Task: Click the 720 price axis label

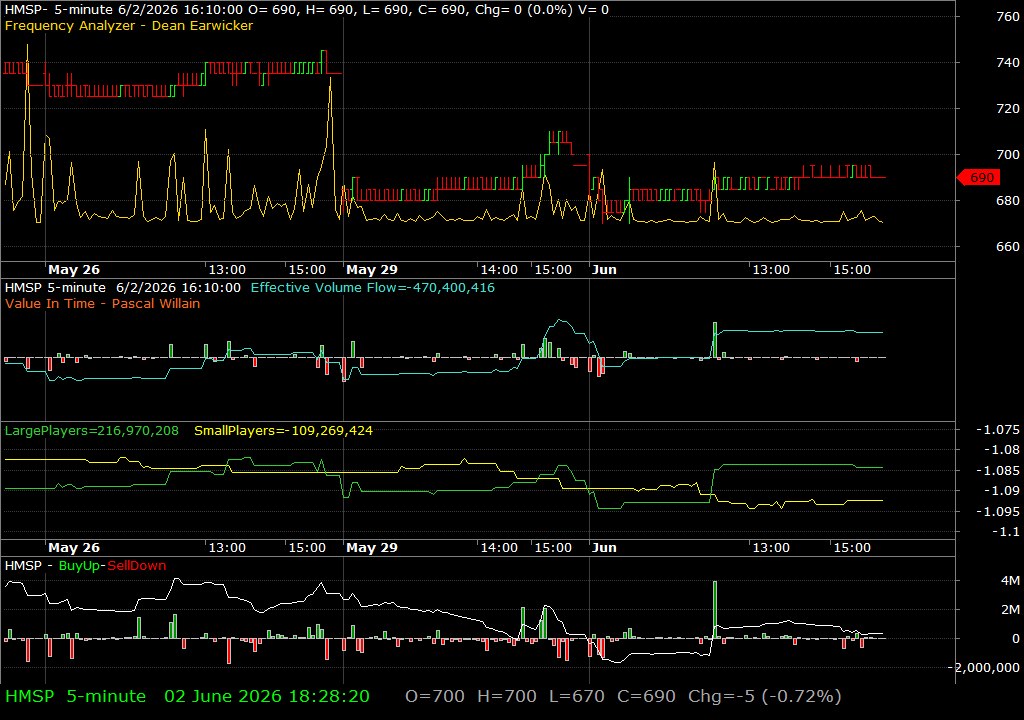Action: [1008, 108]
